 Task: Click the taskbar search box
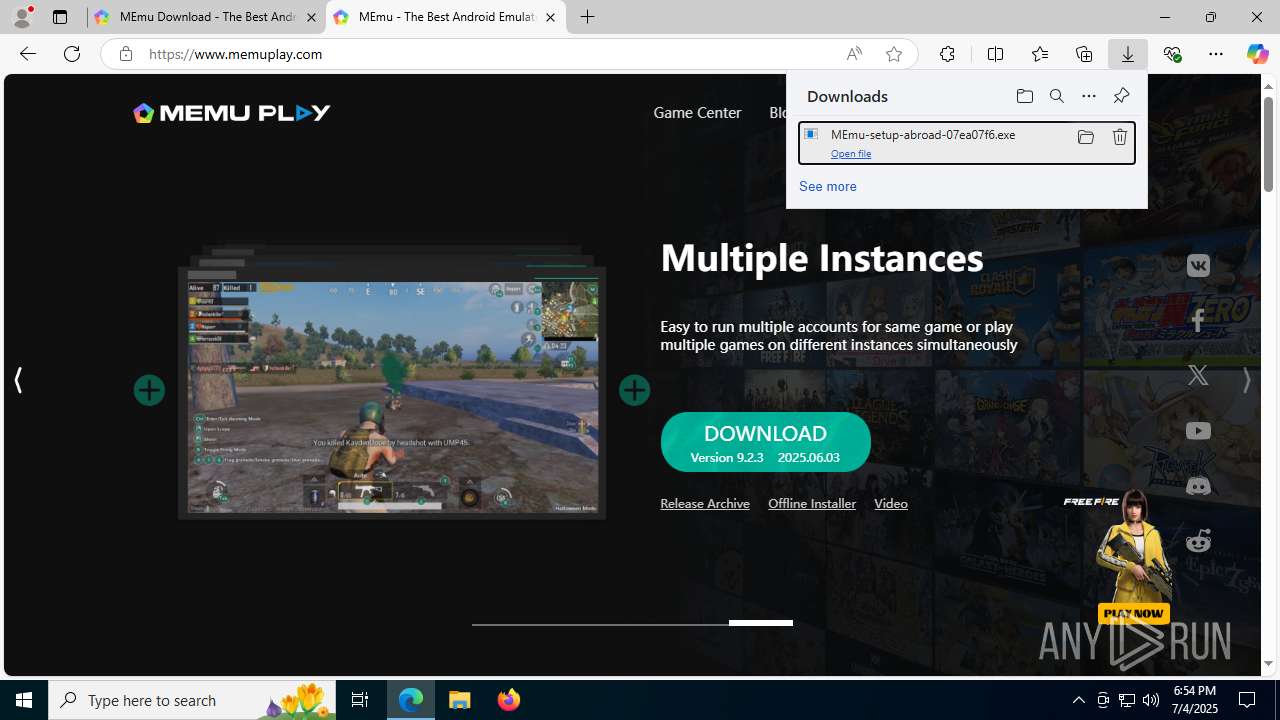coord(190,700)
